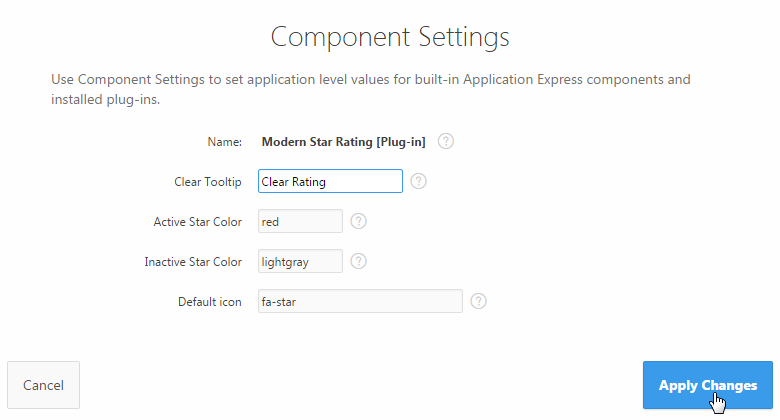Click the Modern Star Rating [Plug-in] name text
The height and width of the screenshot is (420, 780).
[343, 142]
